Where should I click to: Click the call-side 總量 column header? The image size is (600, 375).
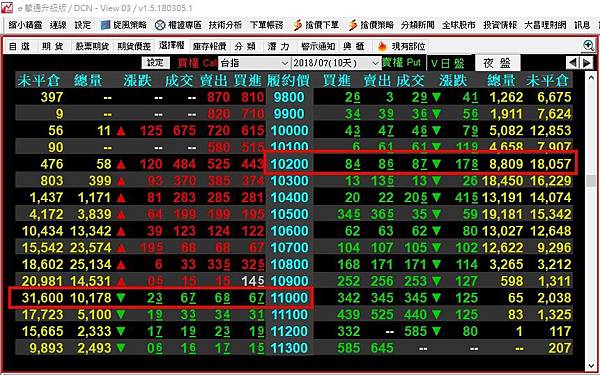pyautogui.click(x=88, y=81)
